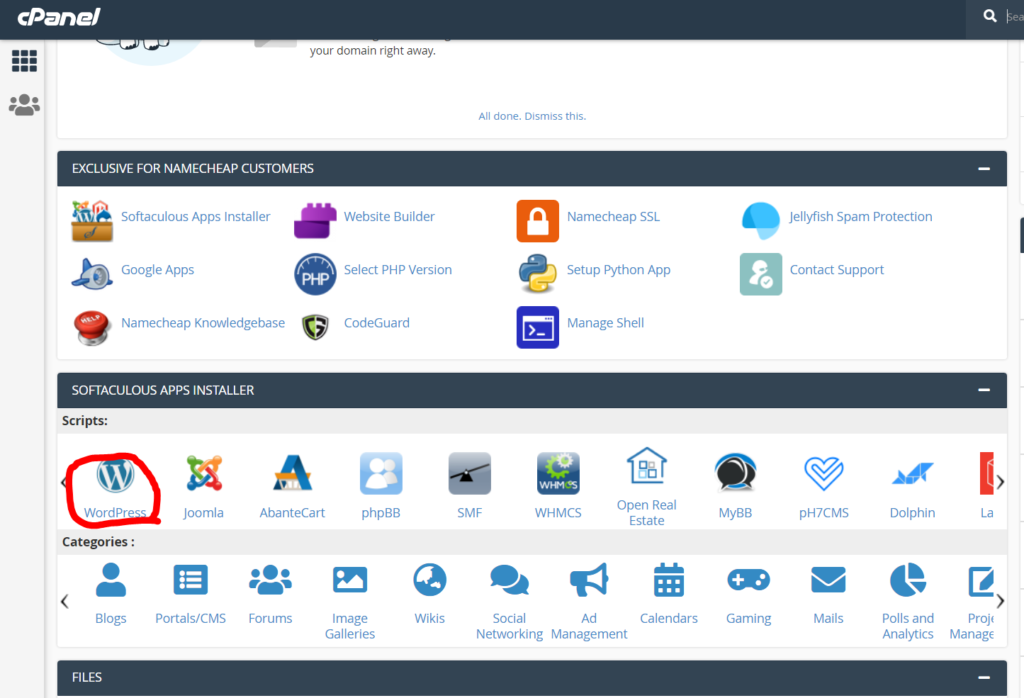Click the Google Apps link text
The width and height of the screenshot is (1024, 698).
157,270
